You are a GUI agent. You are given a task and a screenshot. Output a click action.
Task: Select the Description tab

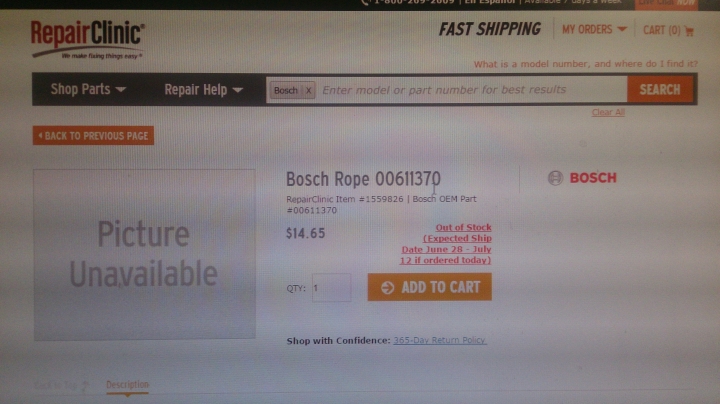pyautogui.click(x=127, y=385)
